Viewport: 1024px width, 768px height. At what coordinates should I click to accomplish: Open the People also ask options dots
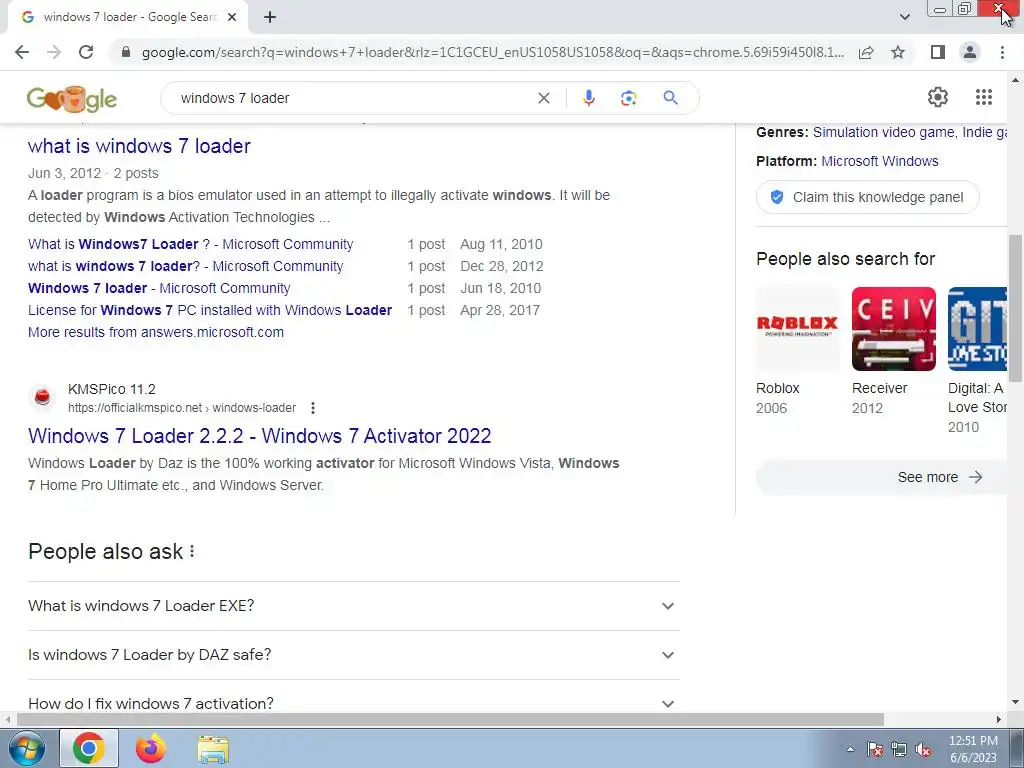tap(192, 551)
